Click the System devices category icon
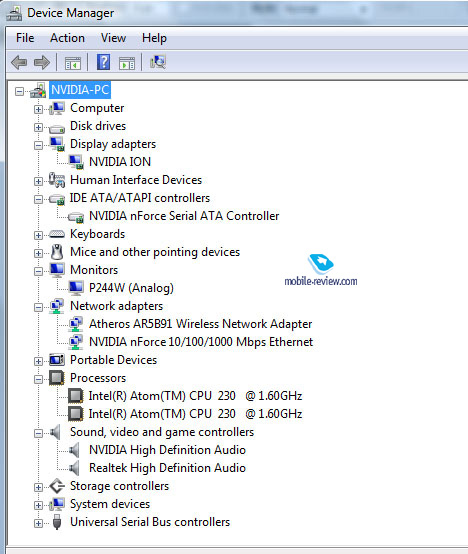 pos(57,504)
